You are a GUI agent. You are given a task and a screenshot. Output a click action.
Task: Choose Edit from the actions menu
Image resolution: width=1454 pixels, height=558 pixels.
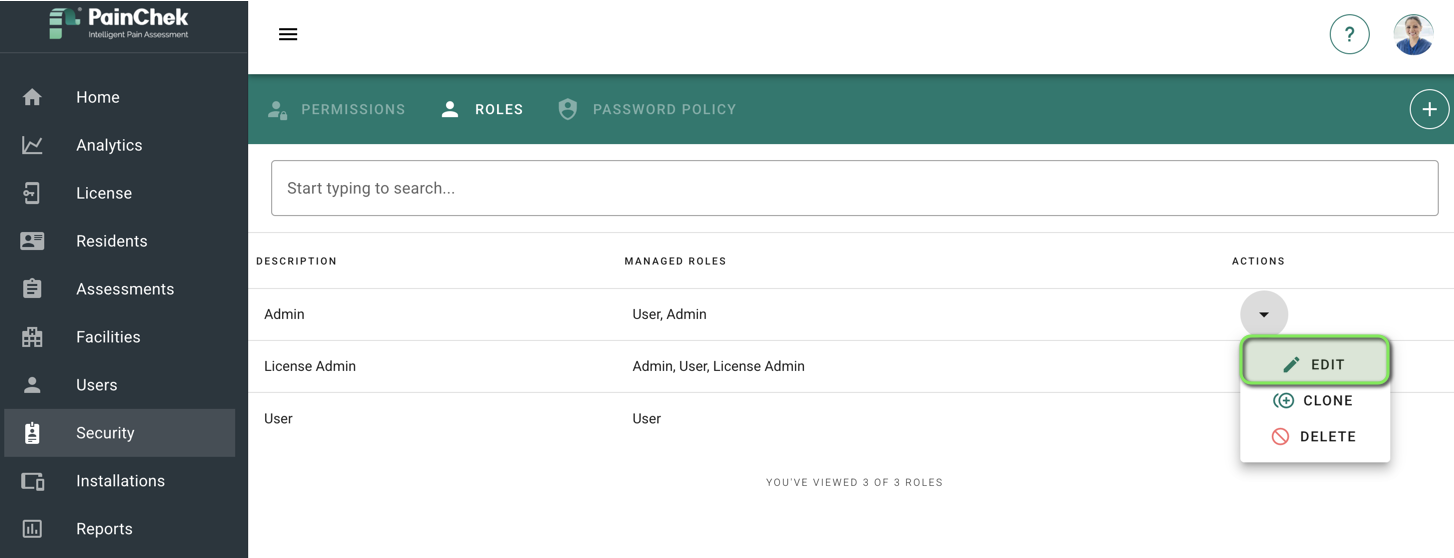(1315, 365)
